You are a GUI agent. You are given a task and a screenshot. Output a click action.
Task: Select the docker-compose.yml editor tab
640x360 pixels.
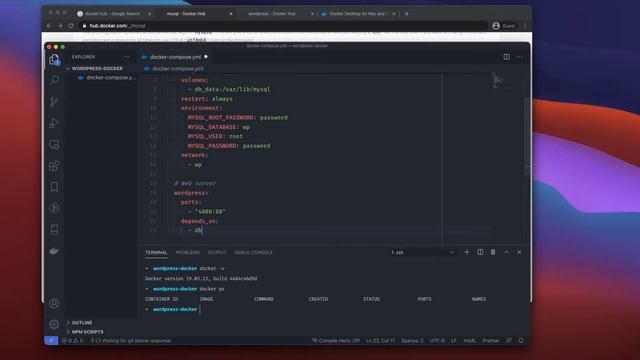174,57
